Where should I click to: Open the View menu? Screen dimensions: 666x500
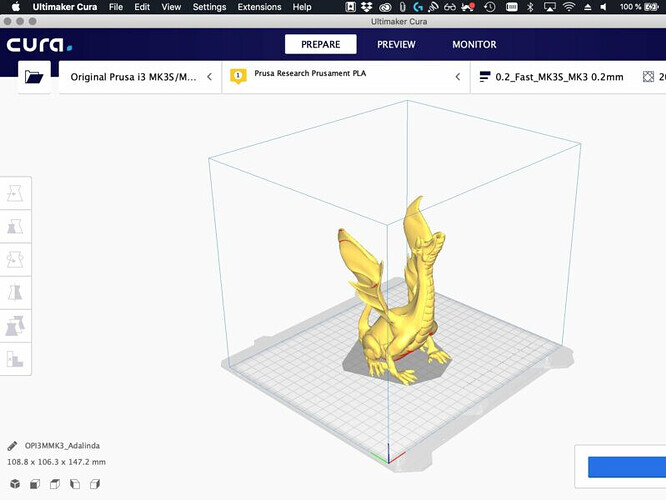pos(171,7)
